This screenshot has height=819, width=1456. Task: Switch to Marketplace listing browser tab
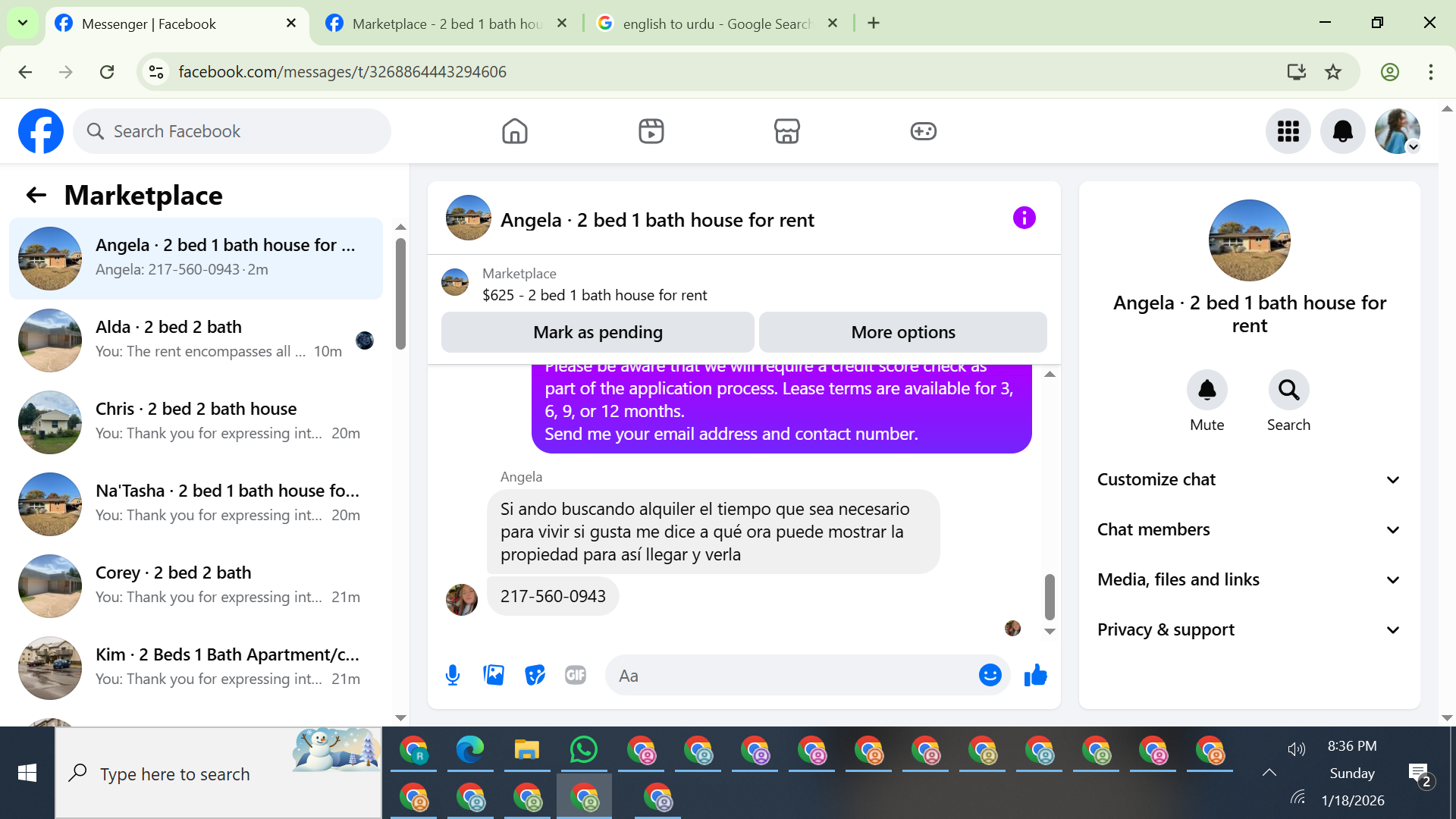(x=446, y=24)
